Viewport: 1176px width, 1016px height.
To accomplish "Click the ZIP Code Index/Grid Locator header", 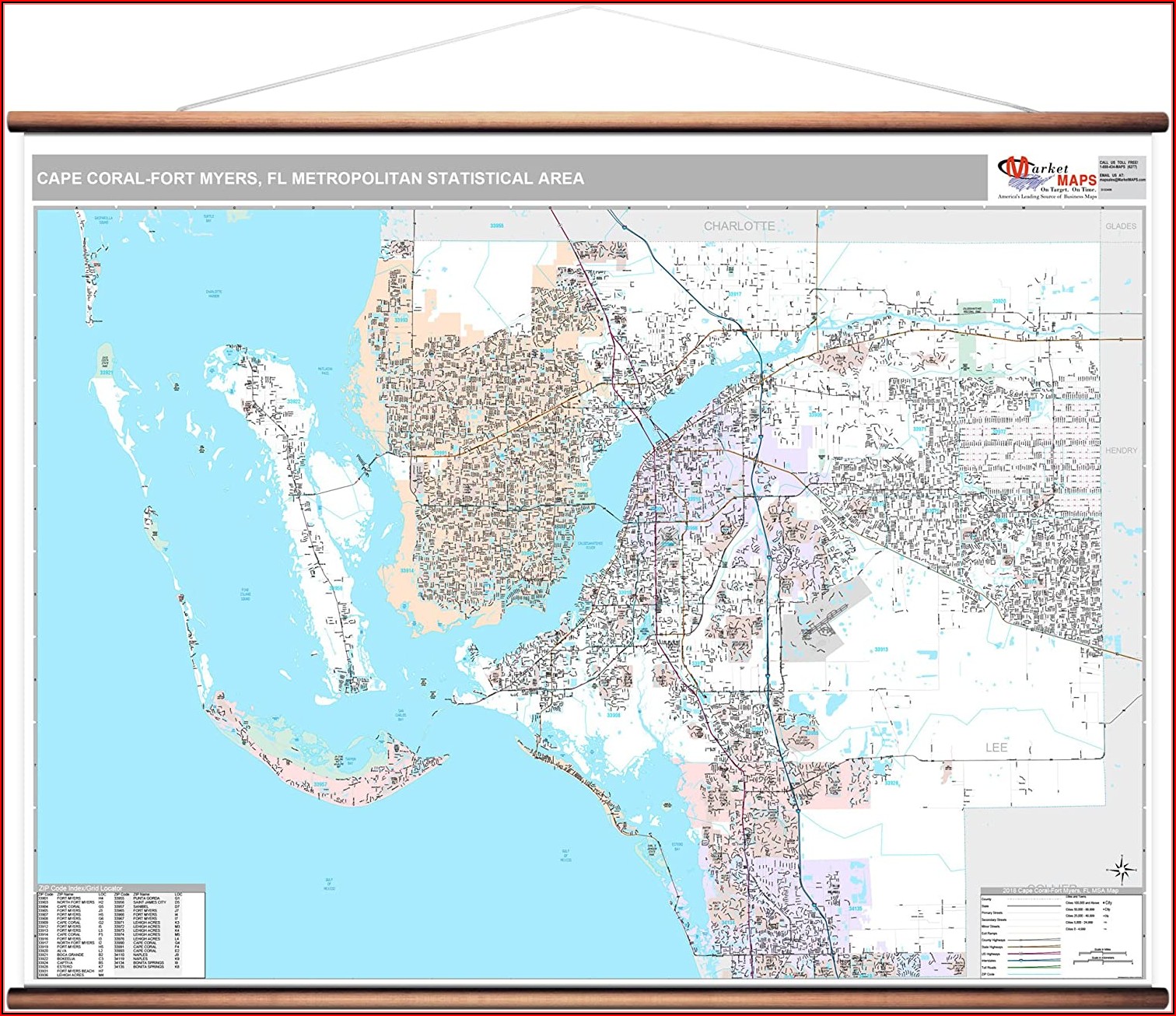I will [81, 888].
